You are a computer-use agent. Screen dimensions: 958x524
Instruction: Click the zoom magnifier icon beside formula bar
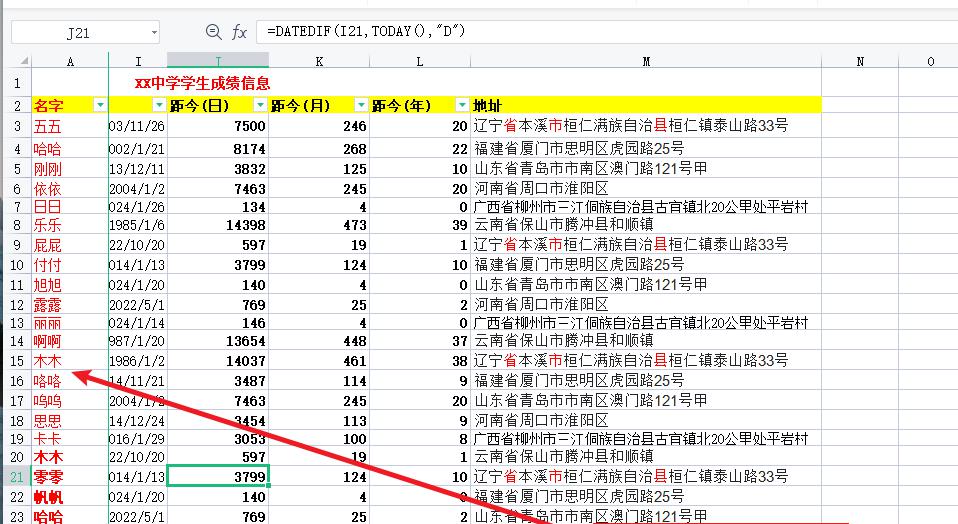point(213,32)
